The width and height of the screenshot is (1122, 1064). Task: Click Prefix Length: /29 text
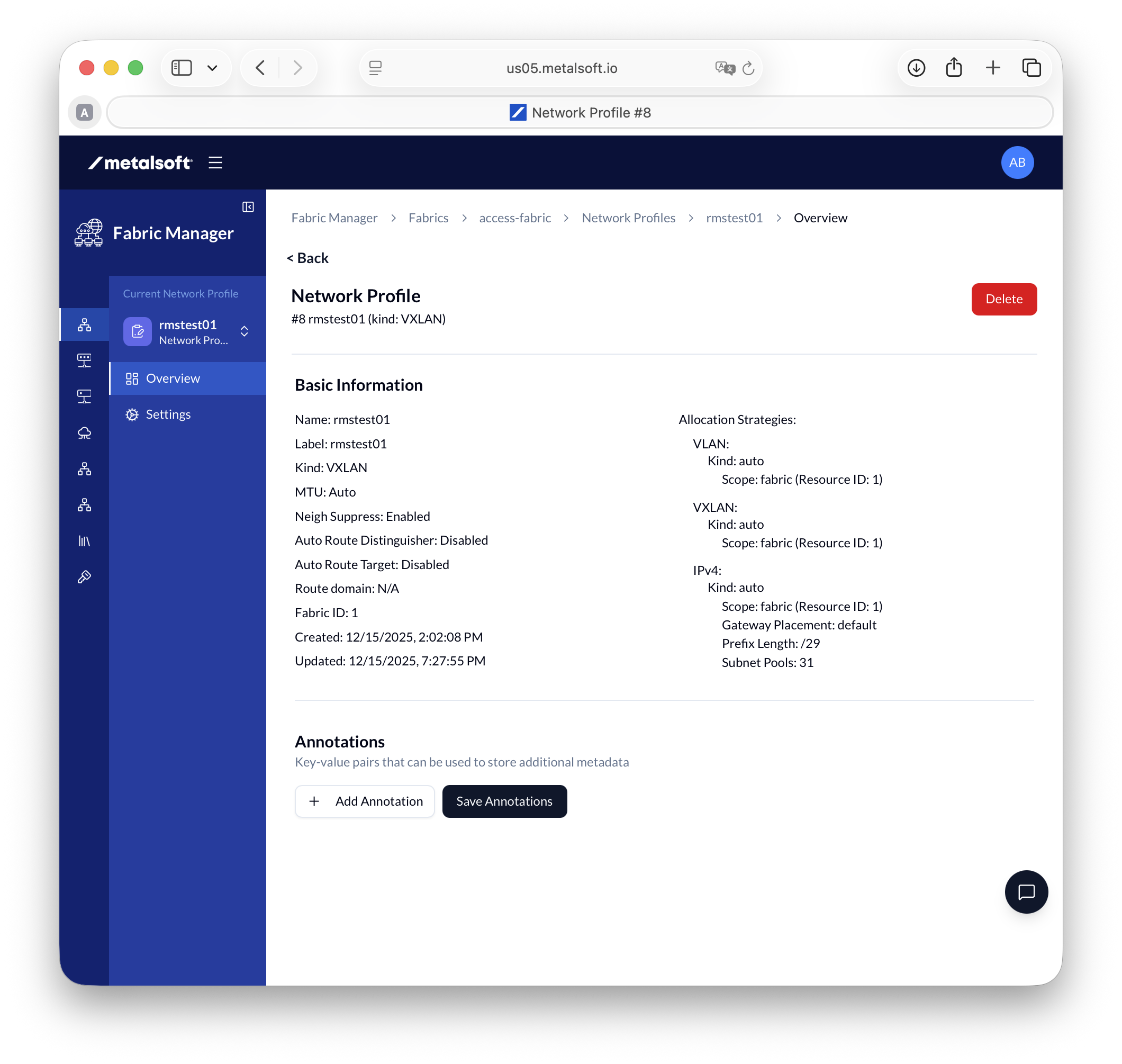[771, 643]
